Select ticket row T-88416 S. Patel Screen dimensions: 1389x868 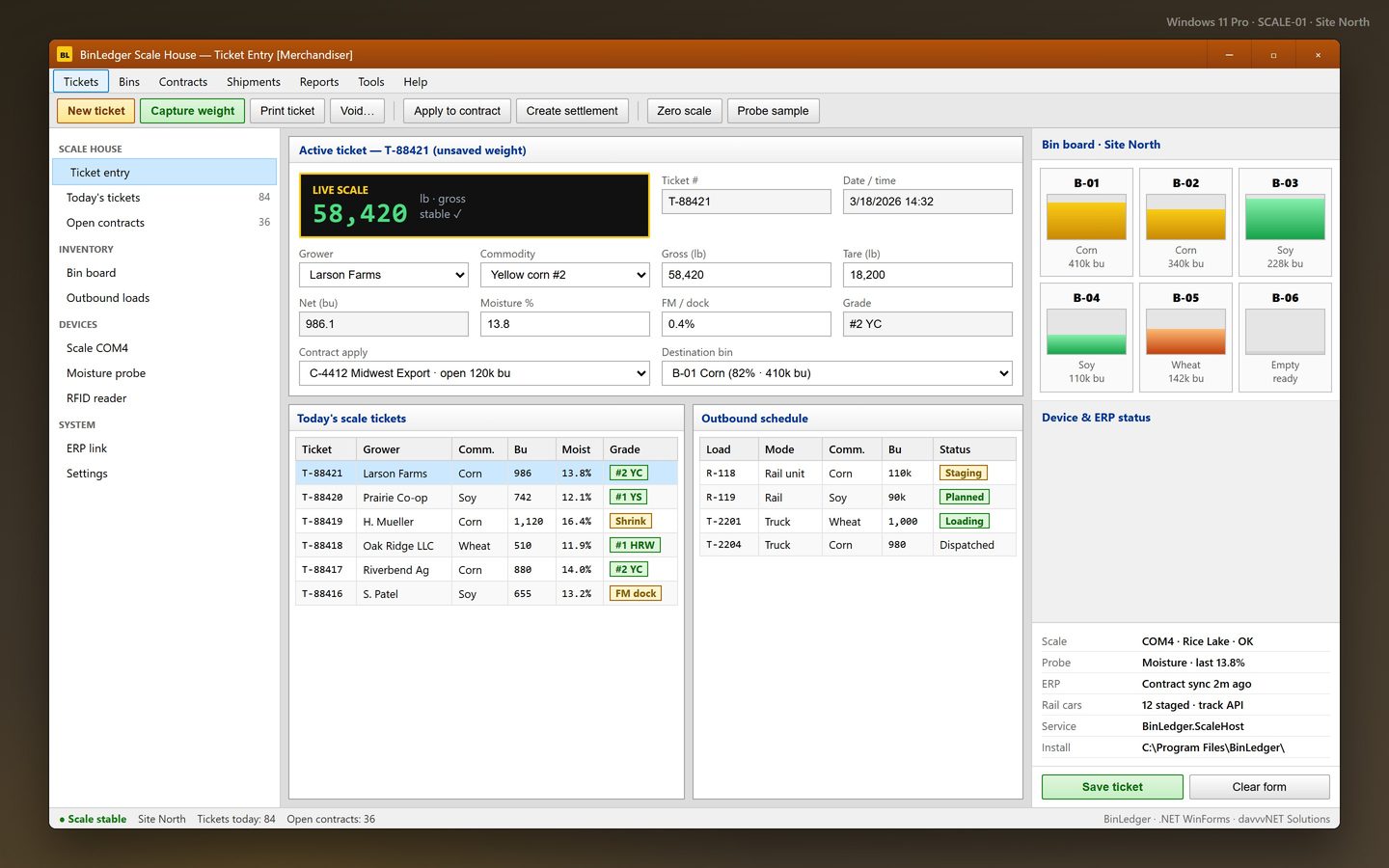pyautogui.click(x=486, y=594)
